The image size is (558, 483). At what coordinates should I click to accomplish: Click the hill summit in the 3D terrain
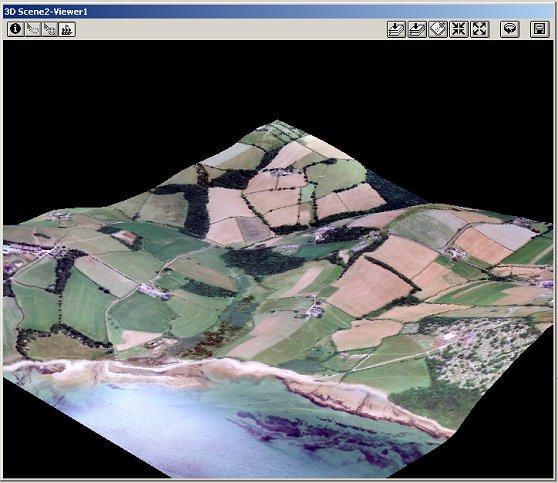[x=278, y=125]
